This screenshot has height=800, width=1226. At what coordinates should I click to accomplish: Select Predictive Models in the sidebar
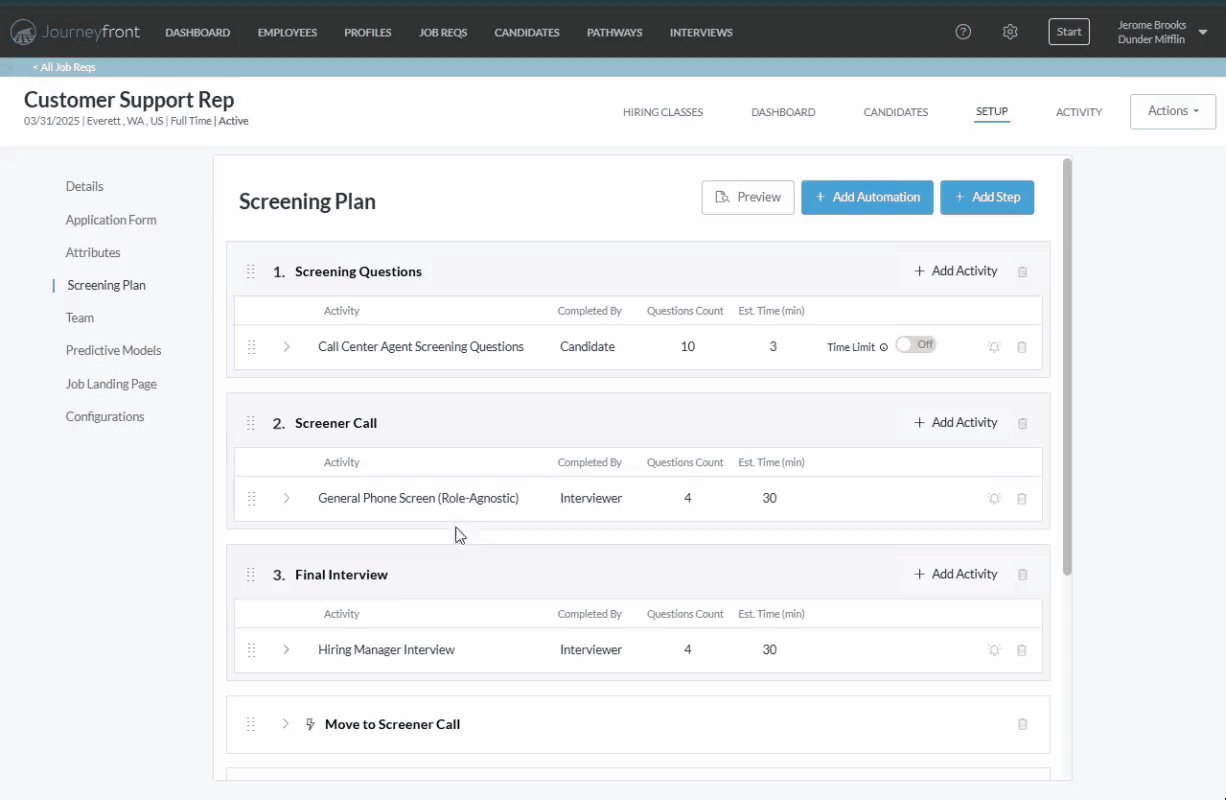pyautogui.click(x=113, y=351)
